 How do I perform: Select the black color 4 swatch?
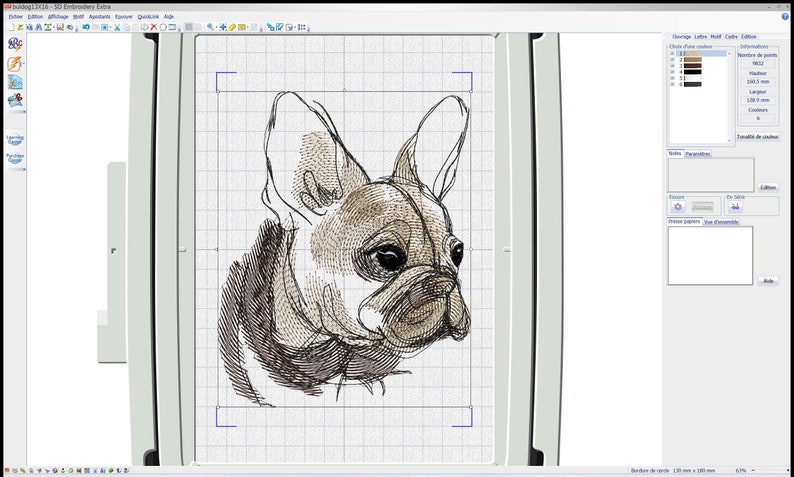tap(693, 72)
